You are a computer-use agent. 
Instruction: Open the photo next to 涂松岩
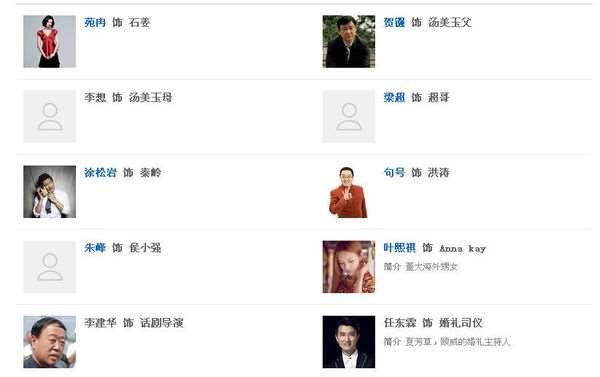(x=50, y=192)
